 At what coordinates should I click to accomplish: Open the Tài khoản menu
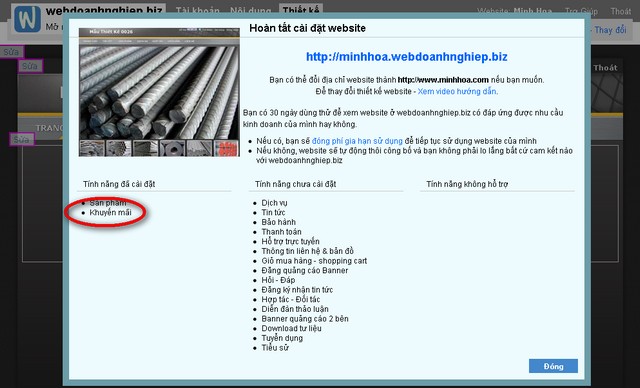coord(198,11)
